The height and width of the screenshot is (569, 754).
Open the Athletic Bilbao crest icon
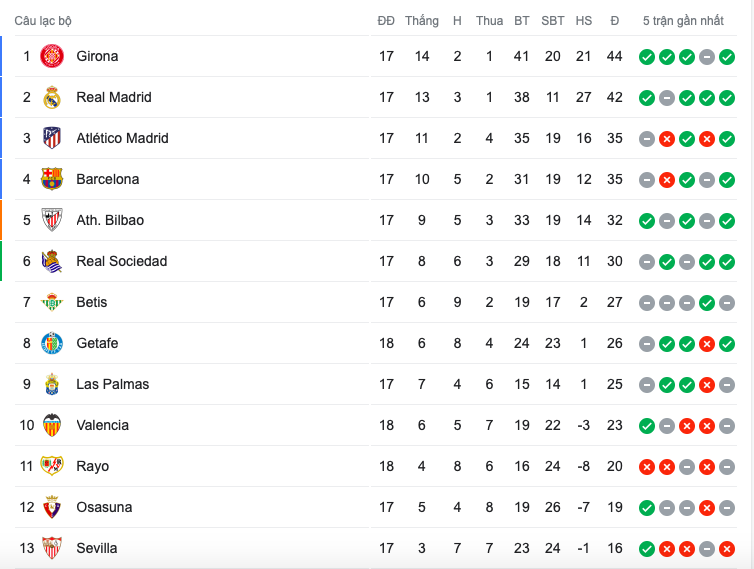point(52,220)
